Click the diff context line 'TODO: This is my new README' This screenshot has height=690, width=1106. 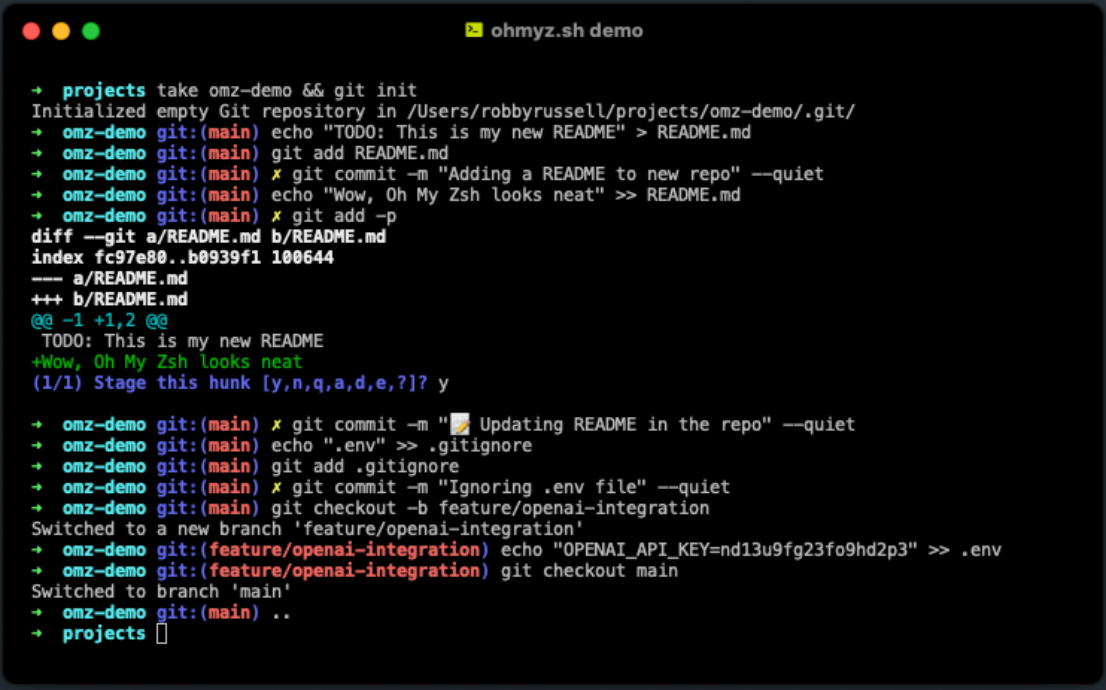182,341
